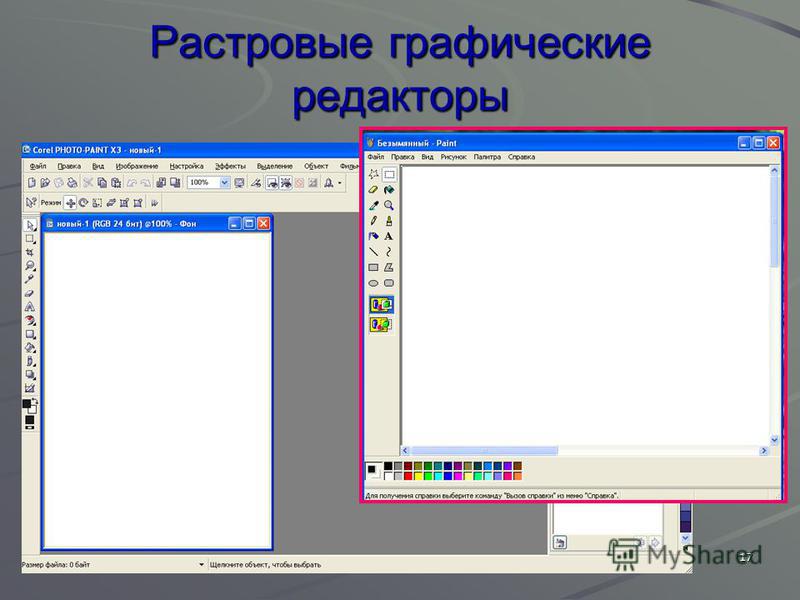Toggle the rotate mode button in Corel property bar

coord(84,203)
